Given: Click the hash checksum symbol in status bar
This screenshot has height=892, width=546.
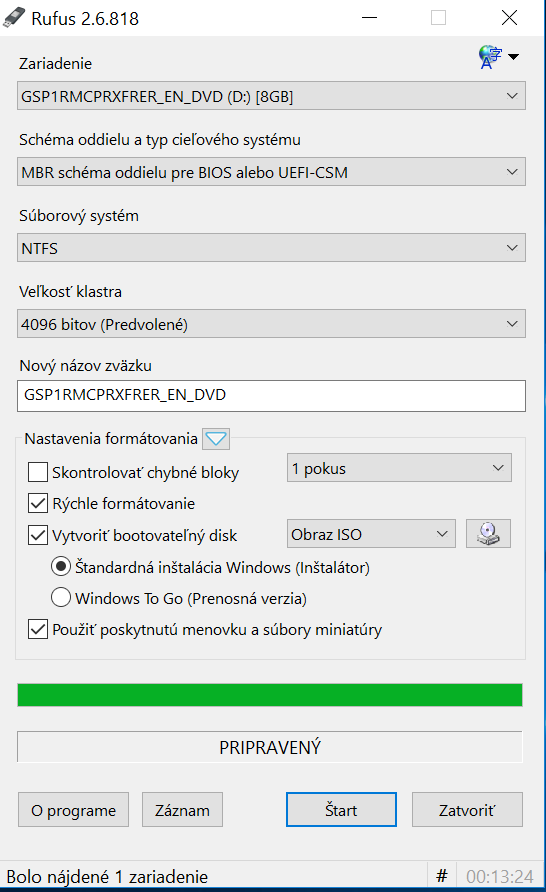Looking at the screenshot, I should (x=441, y=876).
